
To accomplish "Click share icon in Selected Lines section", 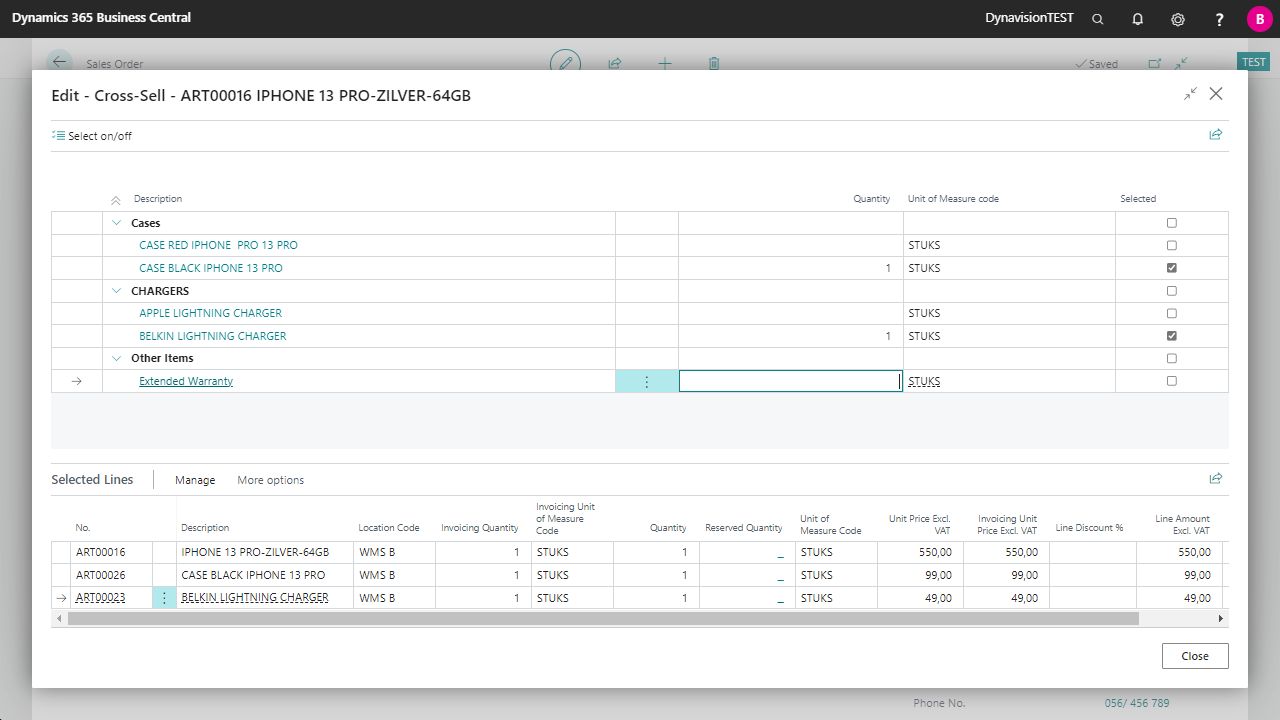I will (1216, 479).
